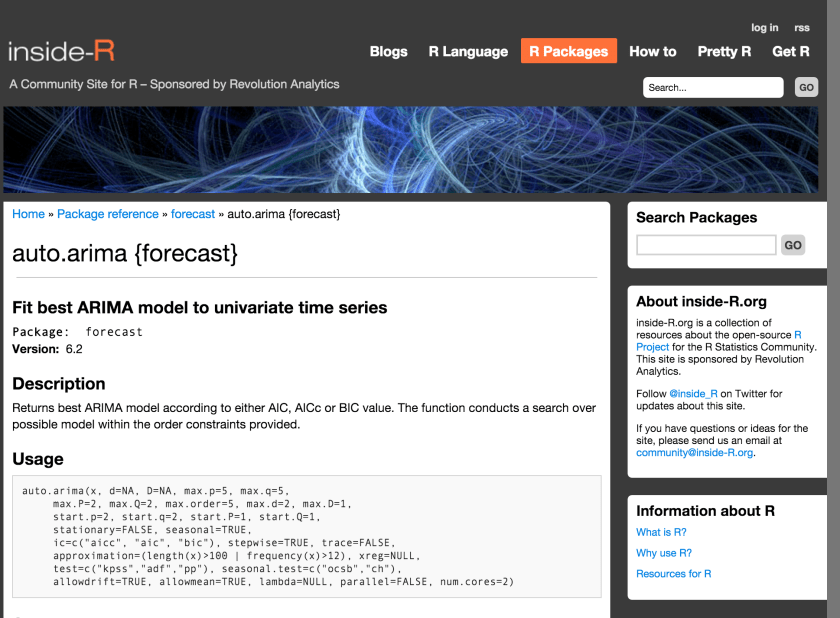Select the R Packages tab

(x=568, y=52)
